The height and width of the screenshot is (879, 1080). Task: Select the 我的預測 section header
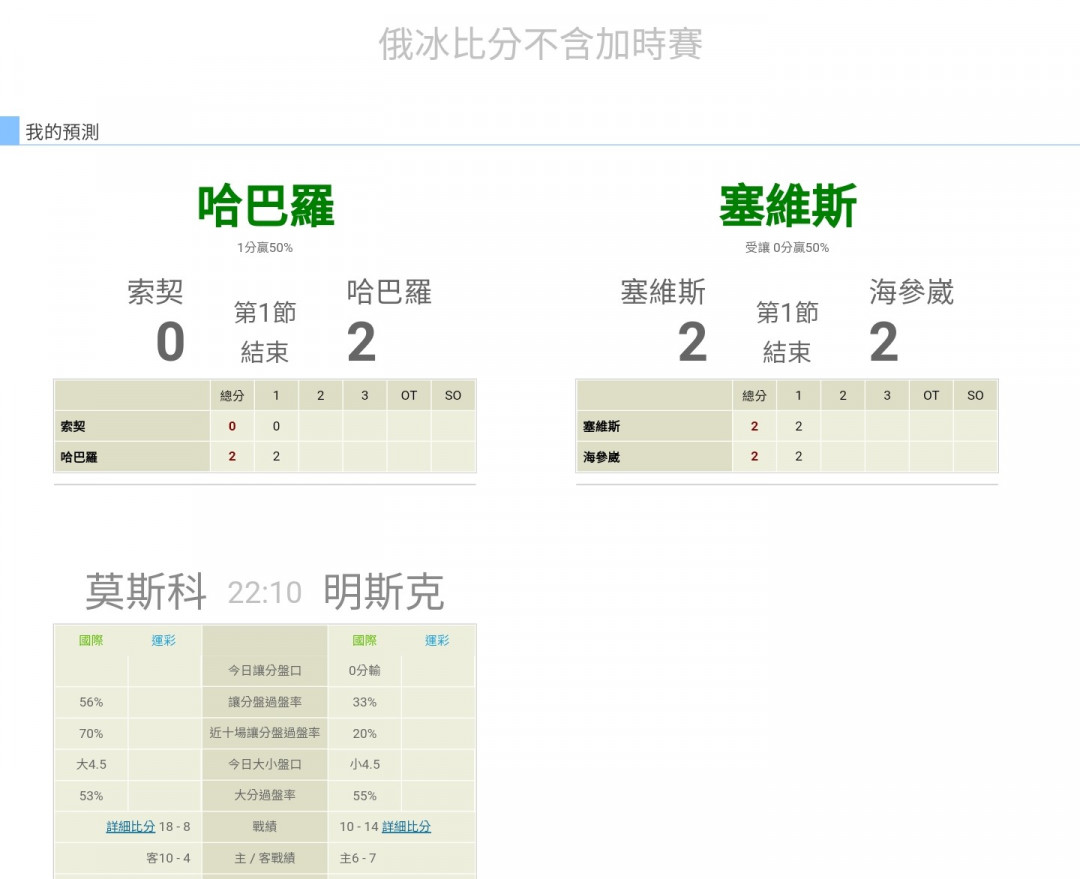pyautogui.click(x=62, y=132)
